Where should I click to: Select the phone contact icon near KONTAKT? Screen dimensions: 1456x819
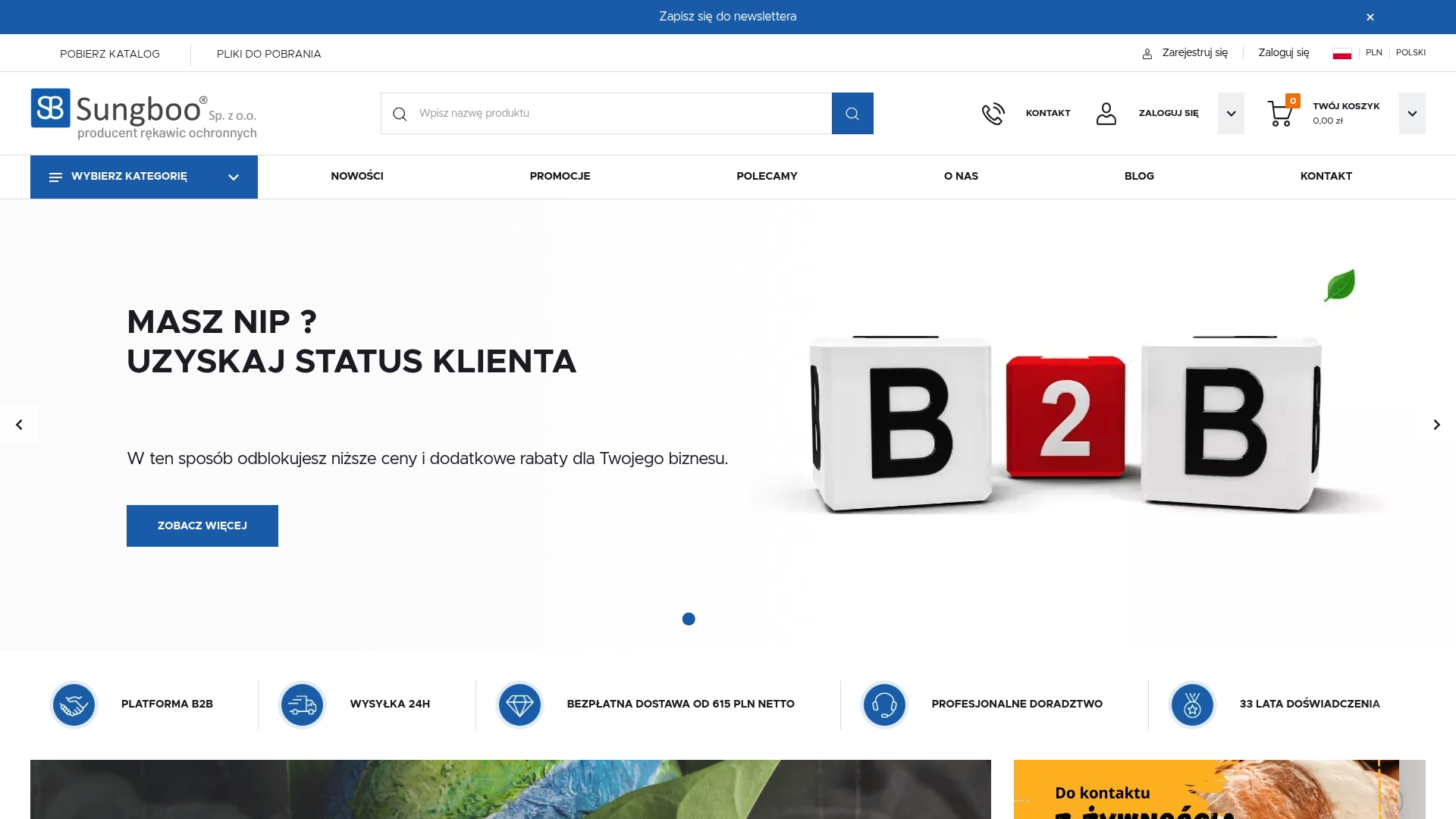[x=993, y=113]
